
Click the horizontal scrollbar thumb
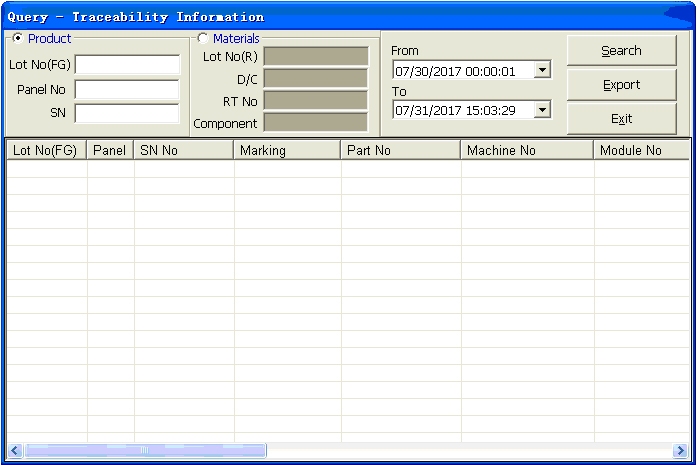(145, 450)
